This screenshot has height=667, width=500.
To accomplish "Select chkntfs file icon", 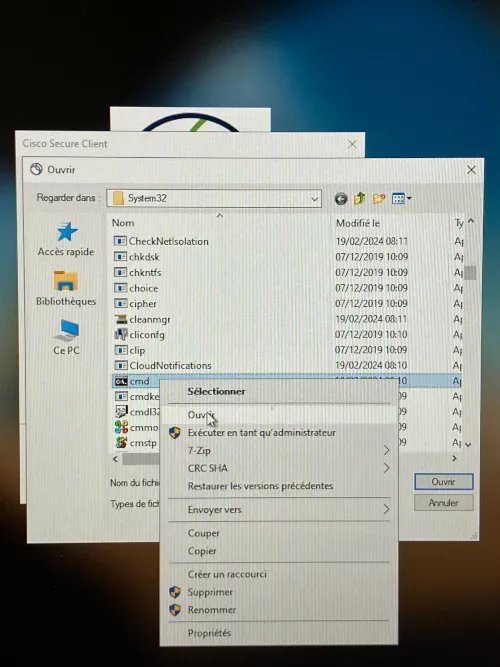I will pyautogui.click(x=120, y=272).
